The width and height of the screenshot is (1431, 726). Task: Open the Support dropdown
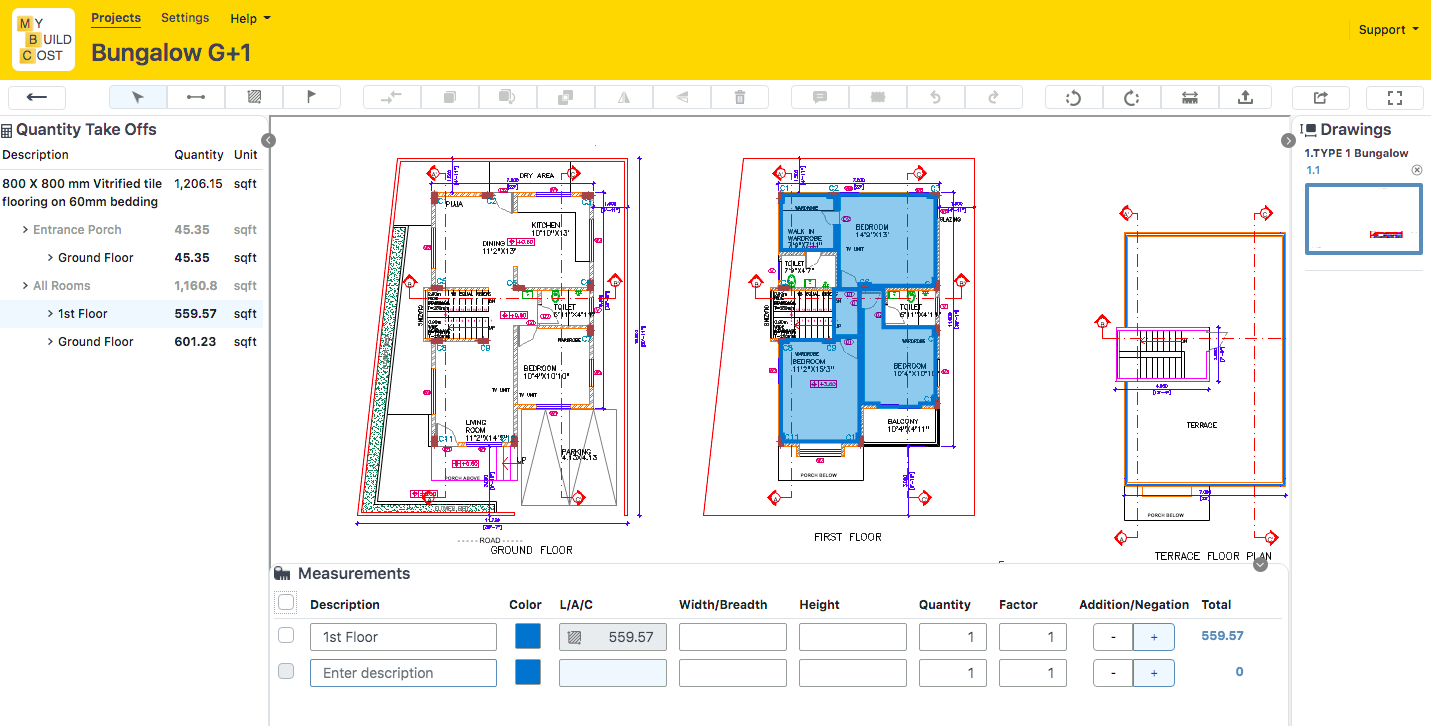click(x=1388, y=30)
